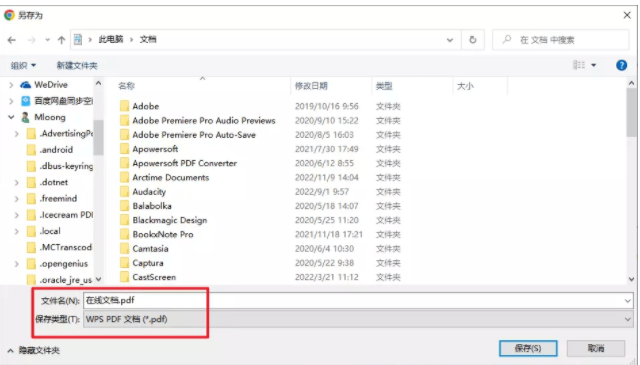Screen dimensions: 640x365
Task: Create a folder with 新建文件夹
Action: click(77, 65)
